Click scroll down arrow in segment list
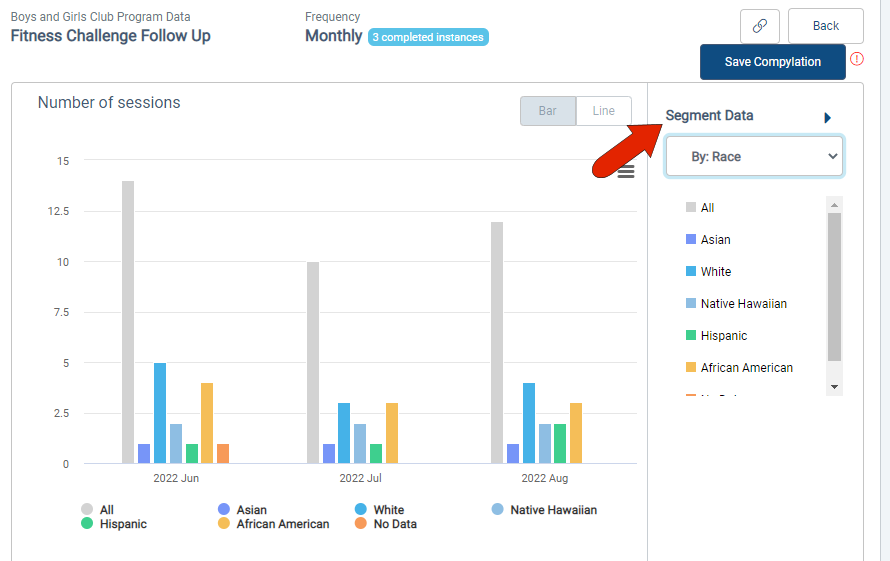890x561 pixels. tap(834, 387)
